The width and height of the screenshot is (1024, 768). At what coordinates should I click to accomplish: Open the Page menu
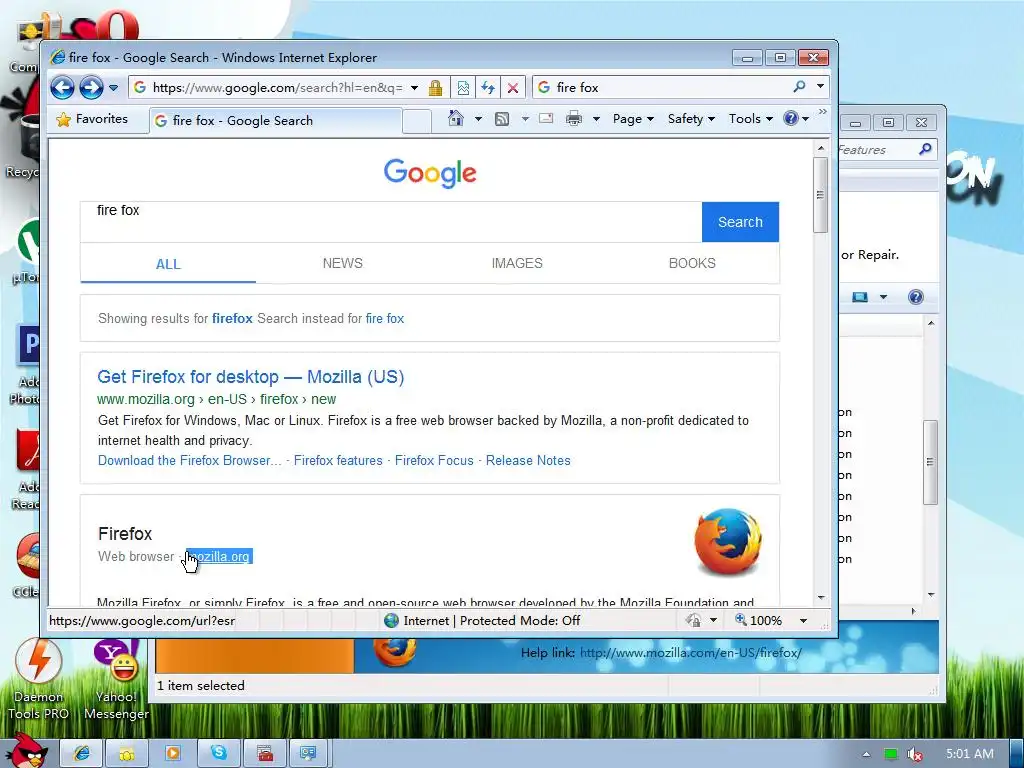point(633,119)
